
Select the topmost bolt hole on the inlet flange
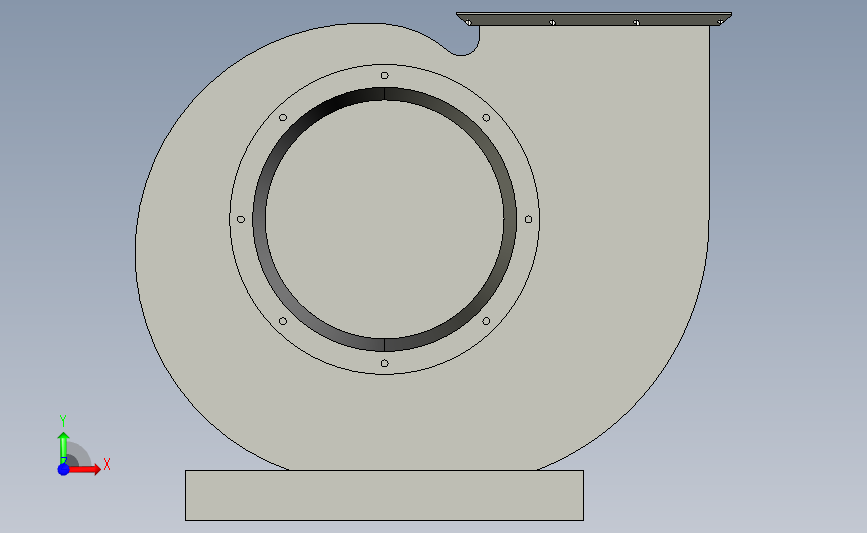click(x=384, y=75)
